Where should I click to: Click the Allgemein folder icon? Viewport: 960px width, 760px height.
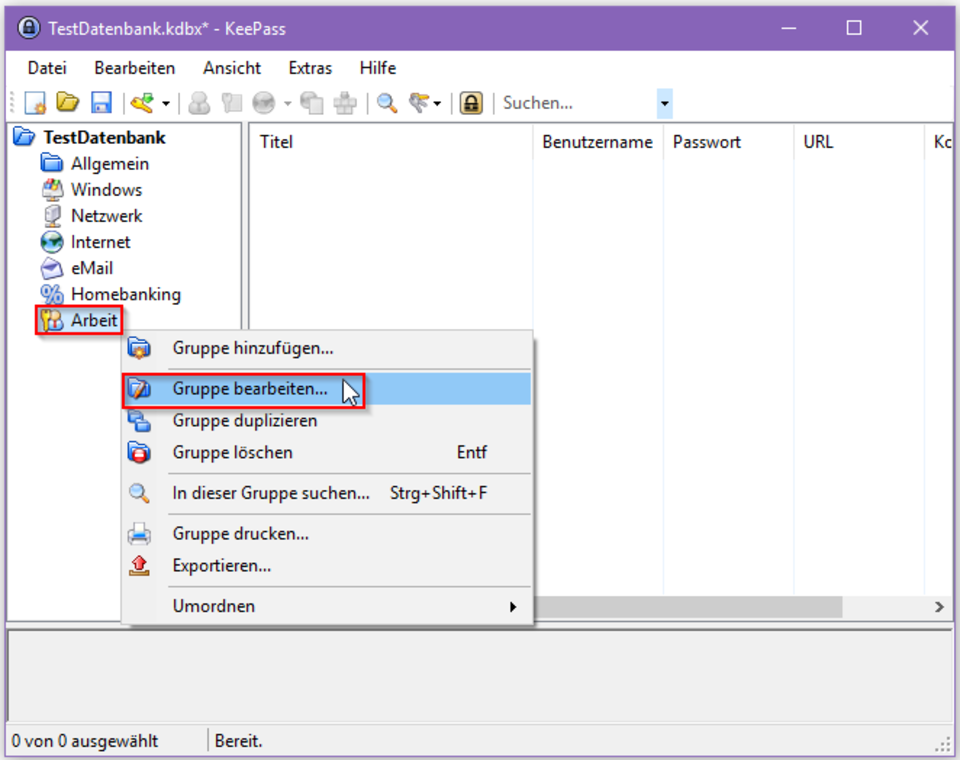tap(52, 164)
